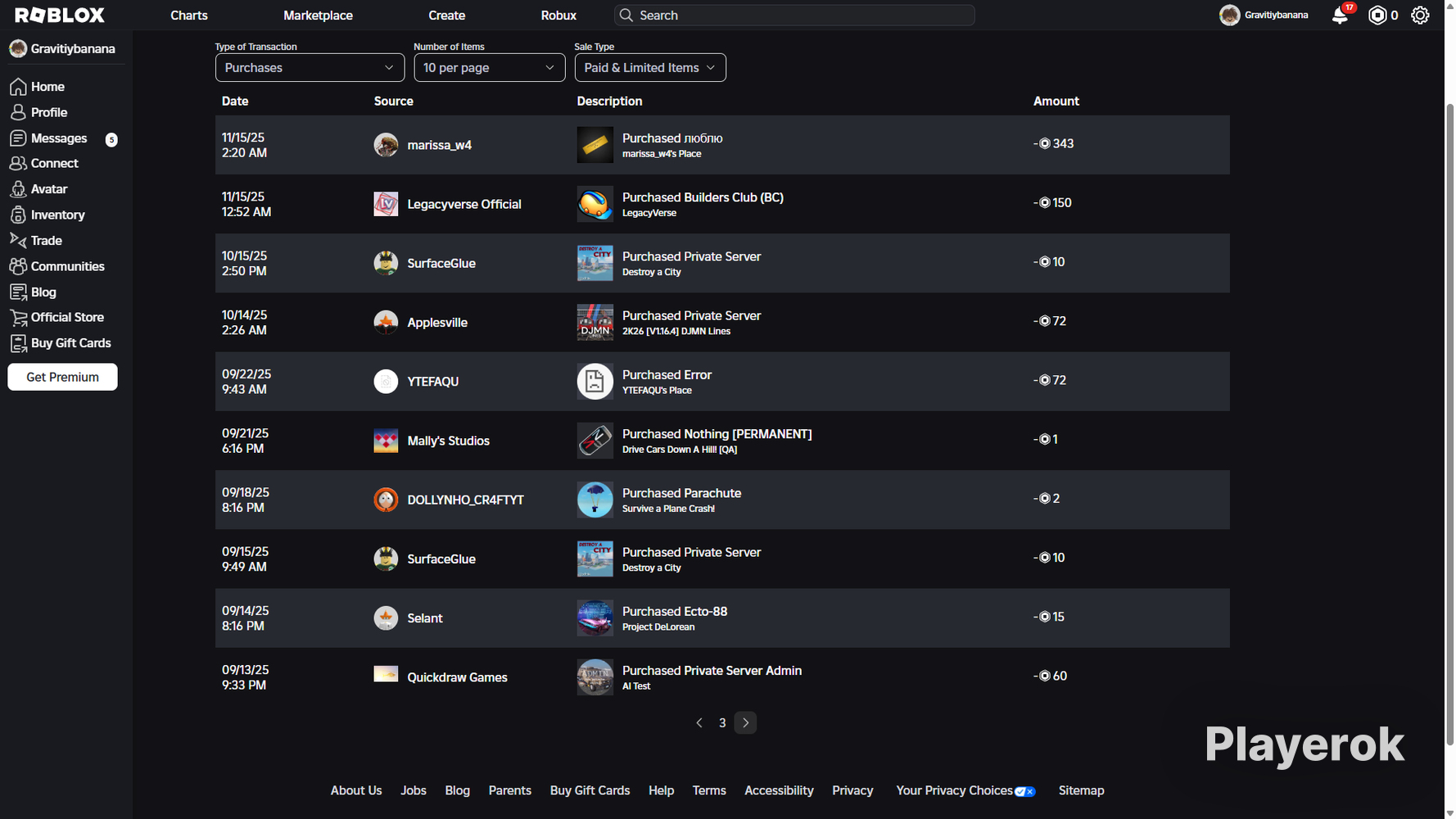Click YTEFAQU source avatar

[386, 382]
